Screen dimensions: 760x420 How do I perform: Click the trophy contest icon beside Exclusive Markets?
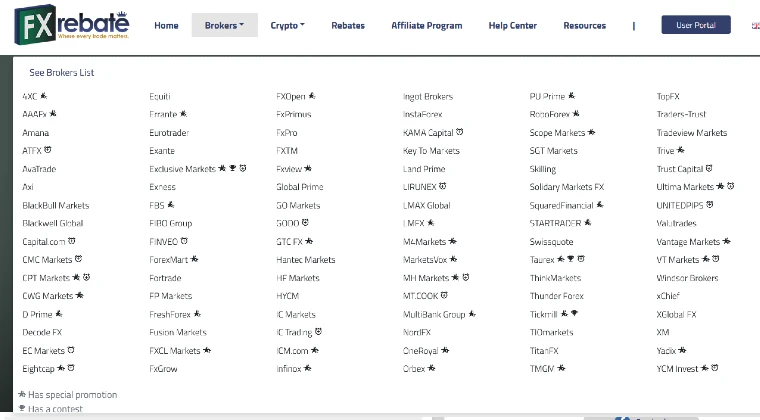pyautogui.click(x=230, y=169)
